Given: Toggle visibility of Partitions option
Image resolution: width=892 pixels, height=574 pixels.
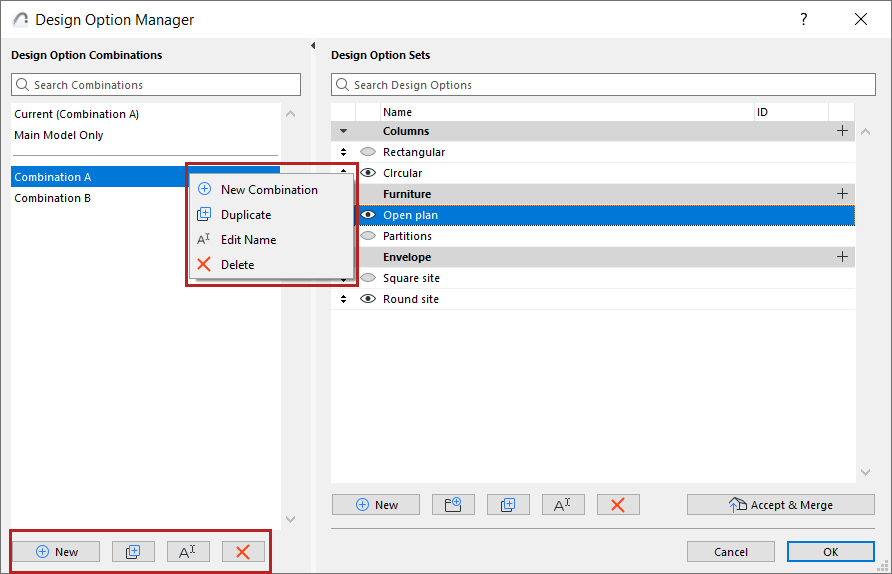Looking at the screenshot, I should point(368,236).
